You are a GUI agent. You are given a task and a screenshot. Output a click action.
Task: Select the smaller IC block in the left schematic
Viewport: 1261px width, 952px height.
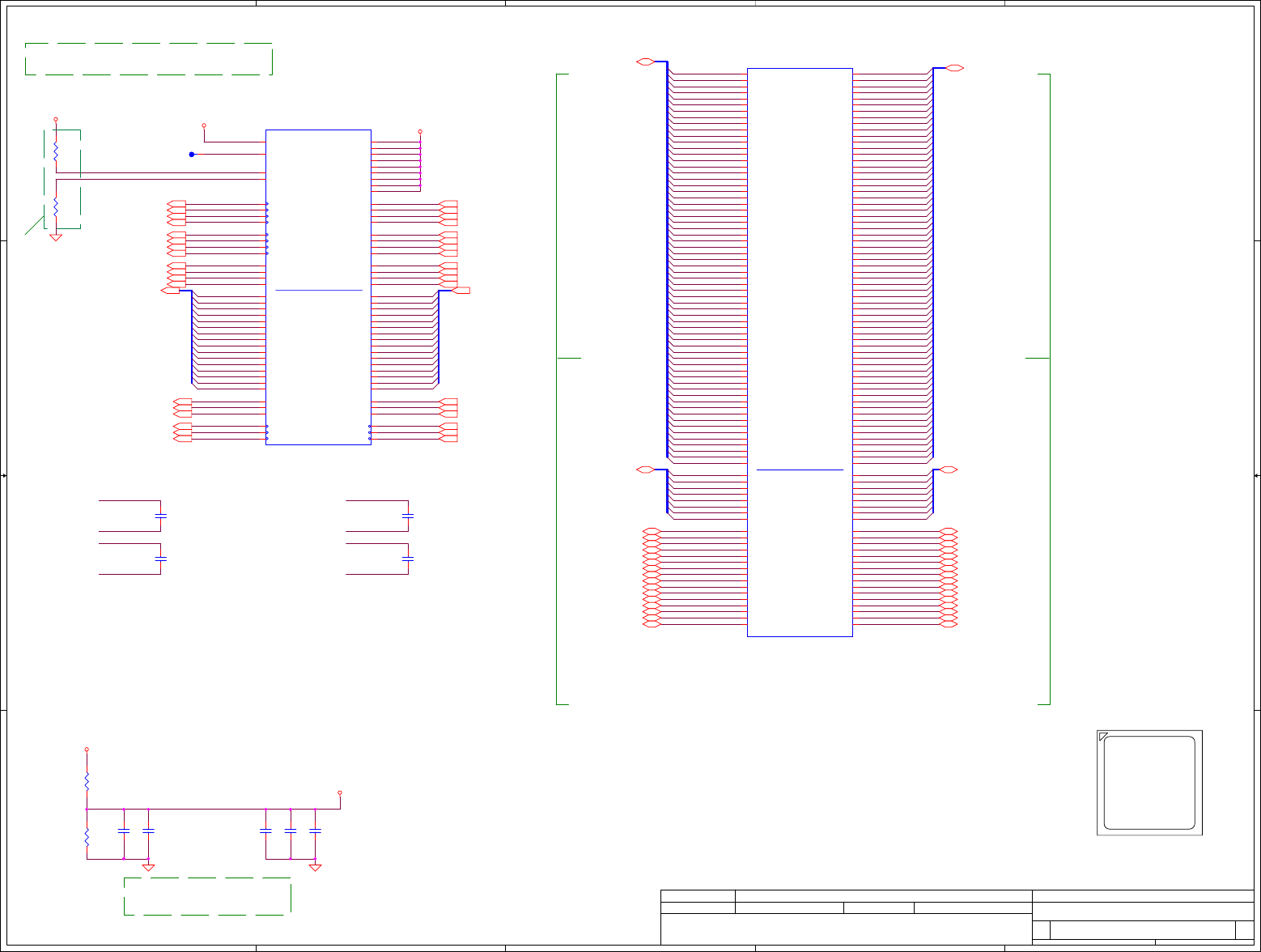point(318,287)
